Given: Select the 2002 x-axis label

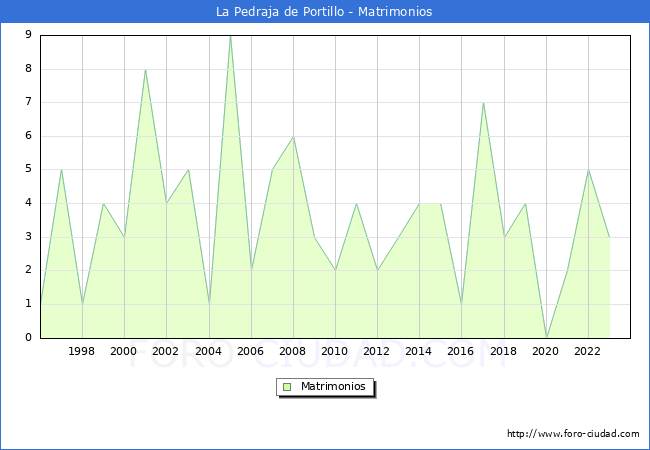Looking at the screenshot, I should [x=165, y=351].
